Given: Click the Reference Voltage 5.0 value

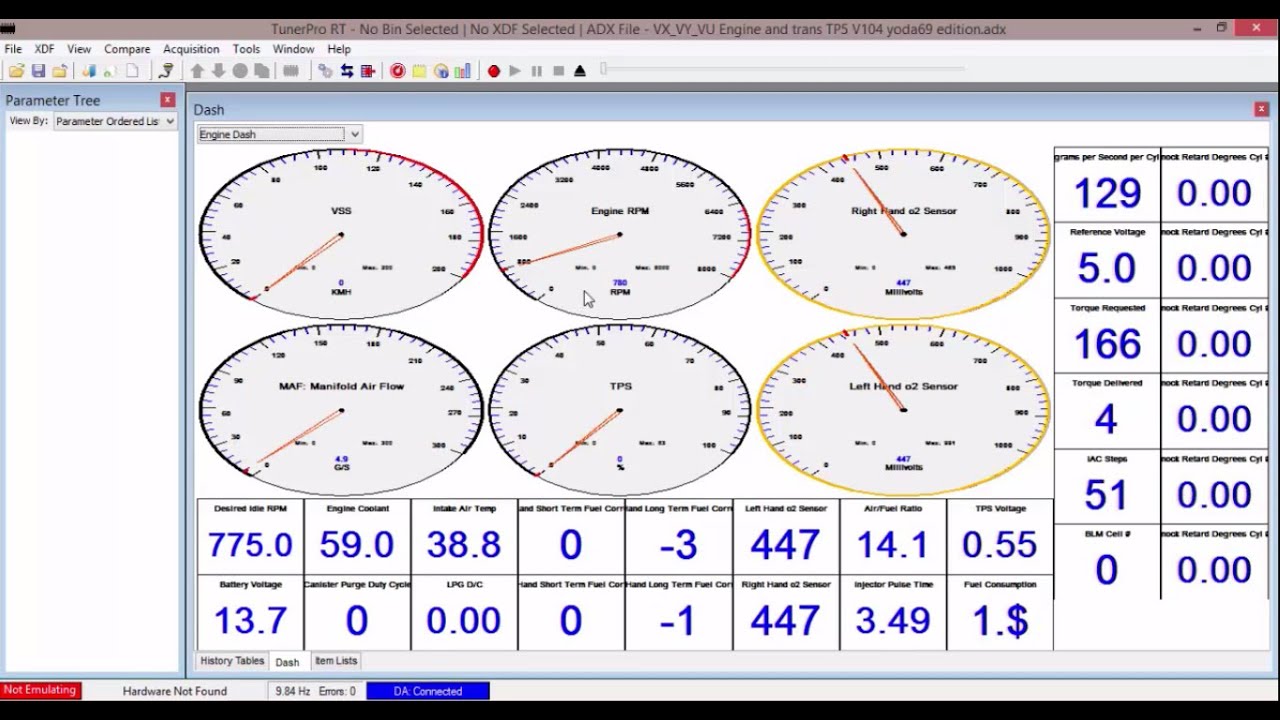Looking at the screenshot, I should [1106, 268].
